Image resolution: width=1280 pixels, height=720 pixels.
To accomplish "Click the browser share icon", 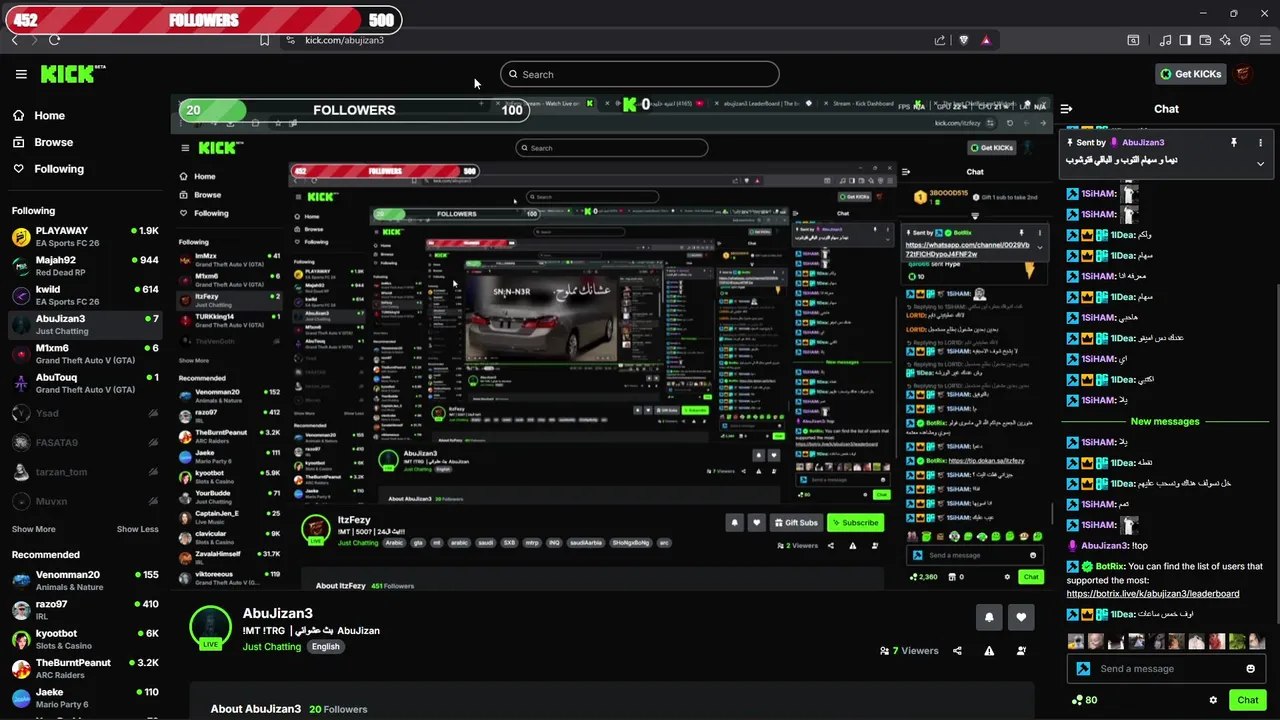I will [939, 40].
